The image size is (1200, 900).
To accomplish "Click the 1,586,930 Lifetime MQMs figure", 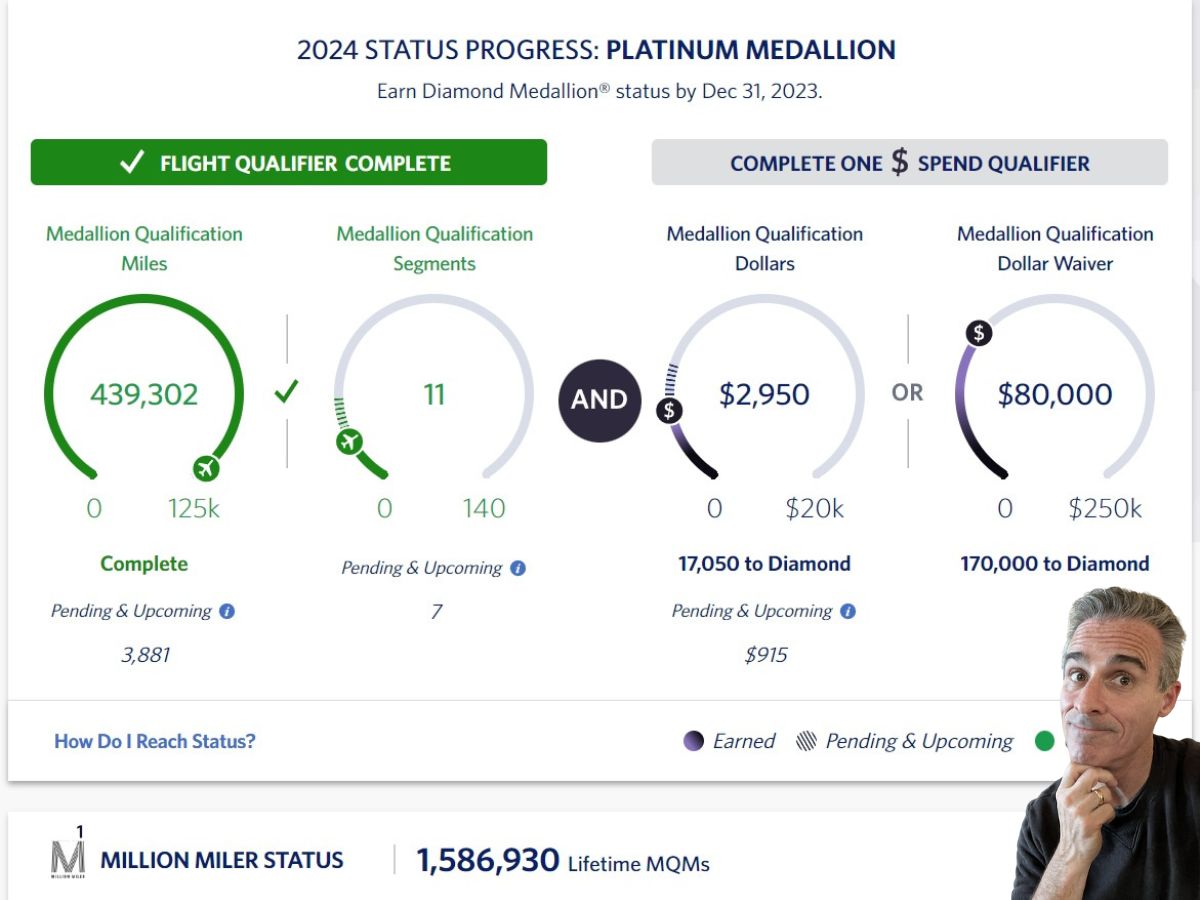I will point(487,861).
